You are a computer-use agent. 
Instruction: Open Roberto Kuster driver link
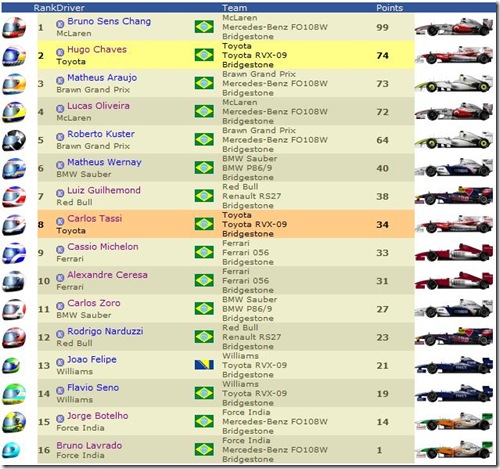(101, 134)
